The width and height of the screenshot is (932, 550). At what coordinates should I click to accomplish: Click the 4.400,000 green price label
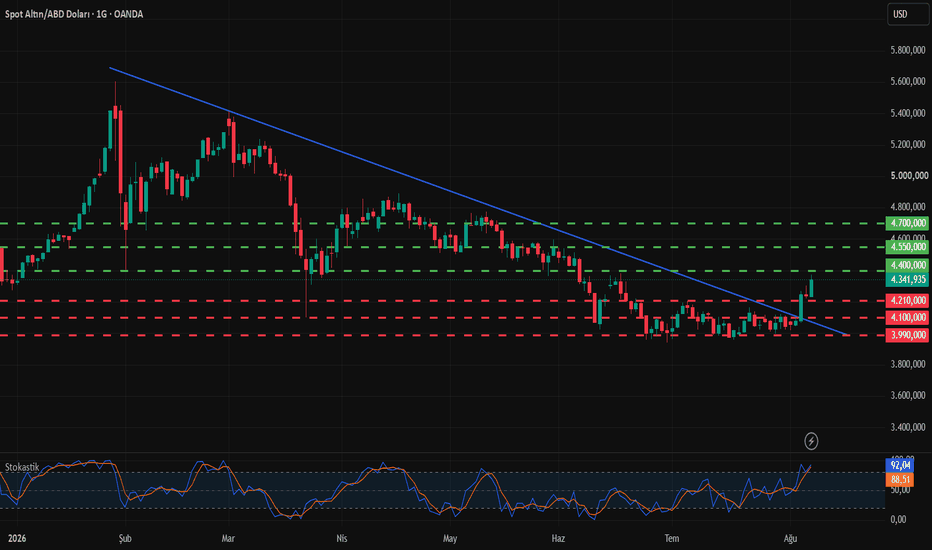tap(907, 265)
